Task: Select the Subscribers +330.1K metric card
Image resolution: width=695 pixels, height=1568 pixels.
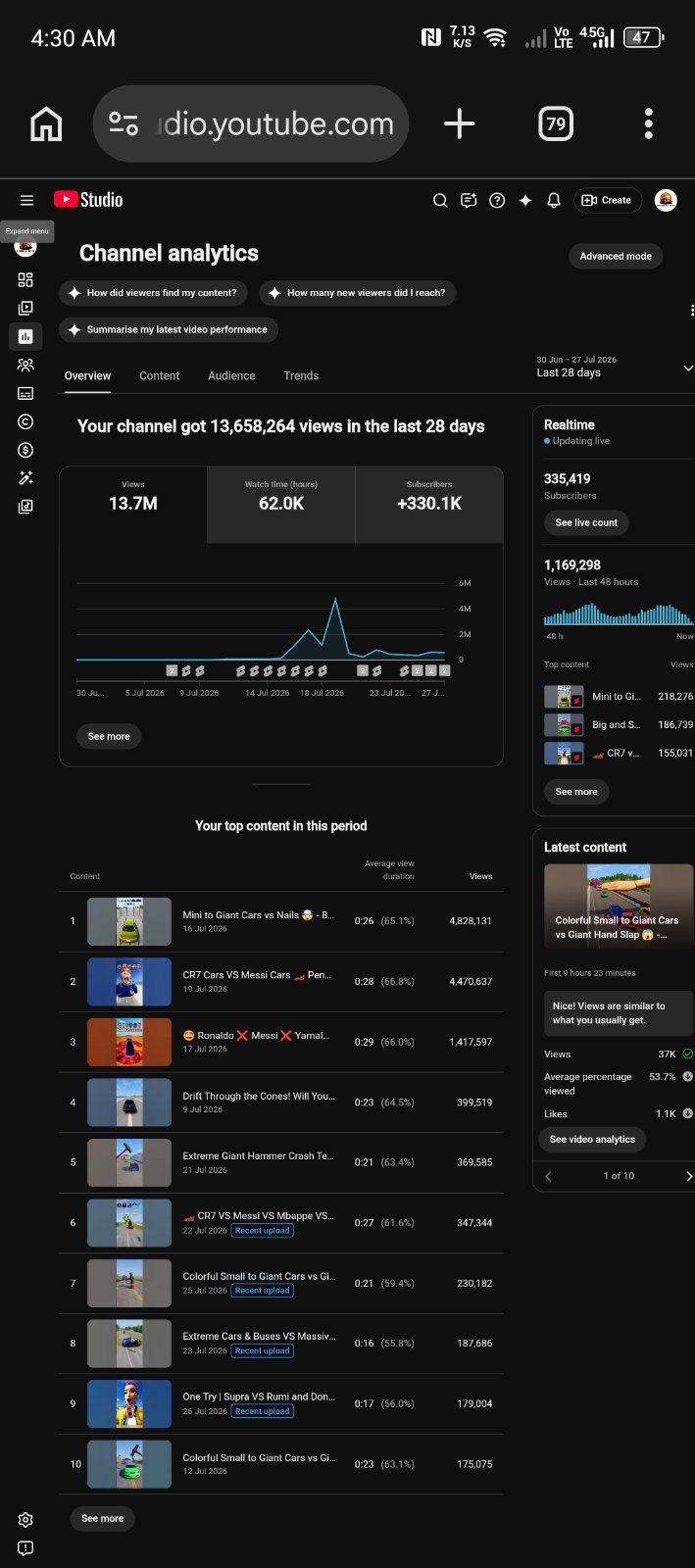Action: (x=429, y=505)
